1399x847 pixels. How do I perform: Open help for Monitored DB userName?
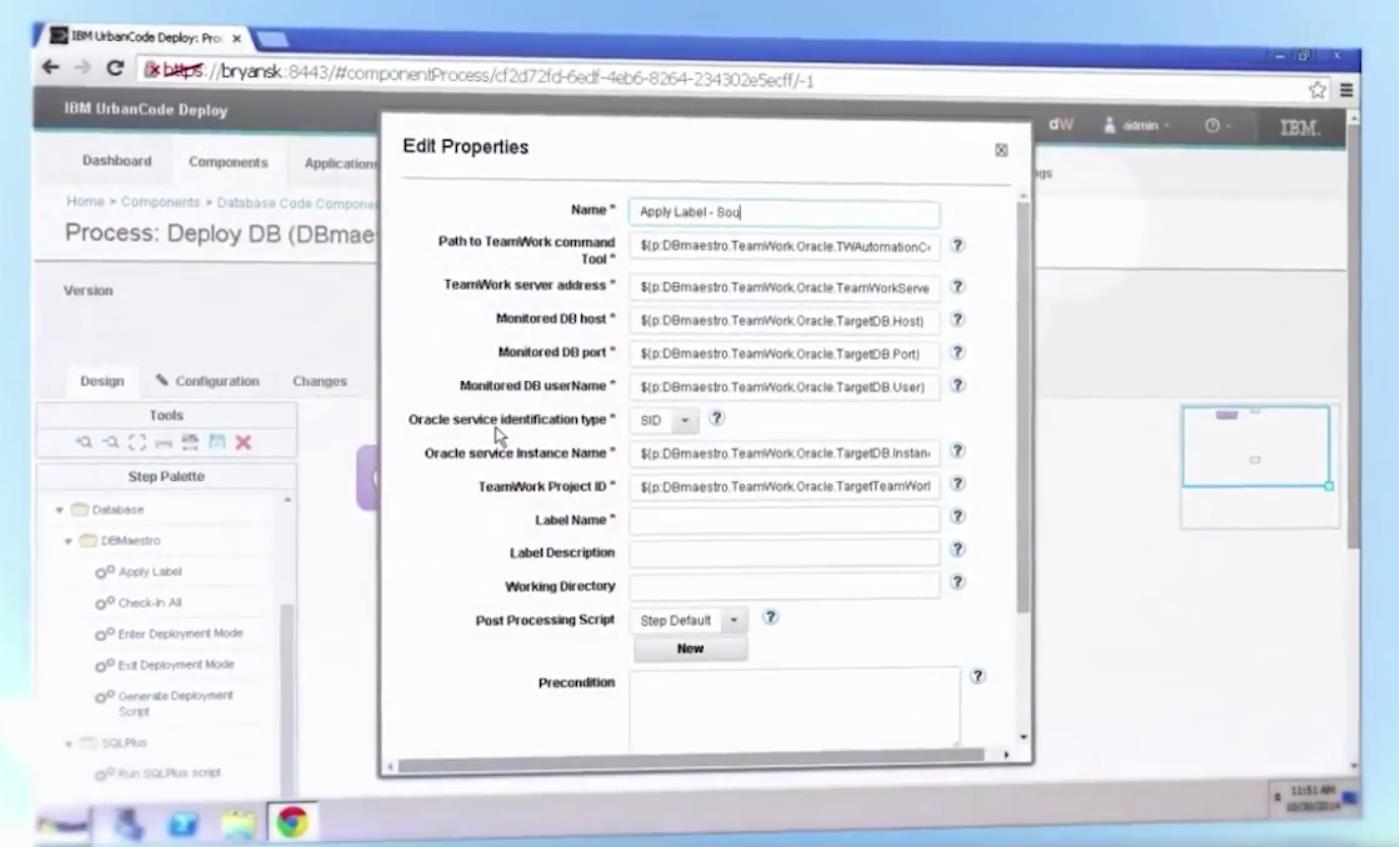point(957,385)
